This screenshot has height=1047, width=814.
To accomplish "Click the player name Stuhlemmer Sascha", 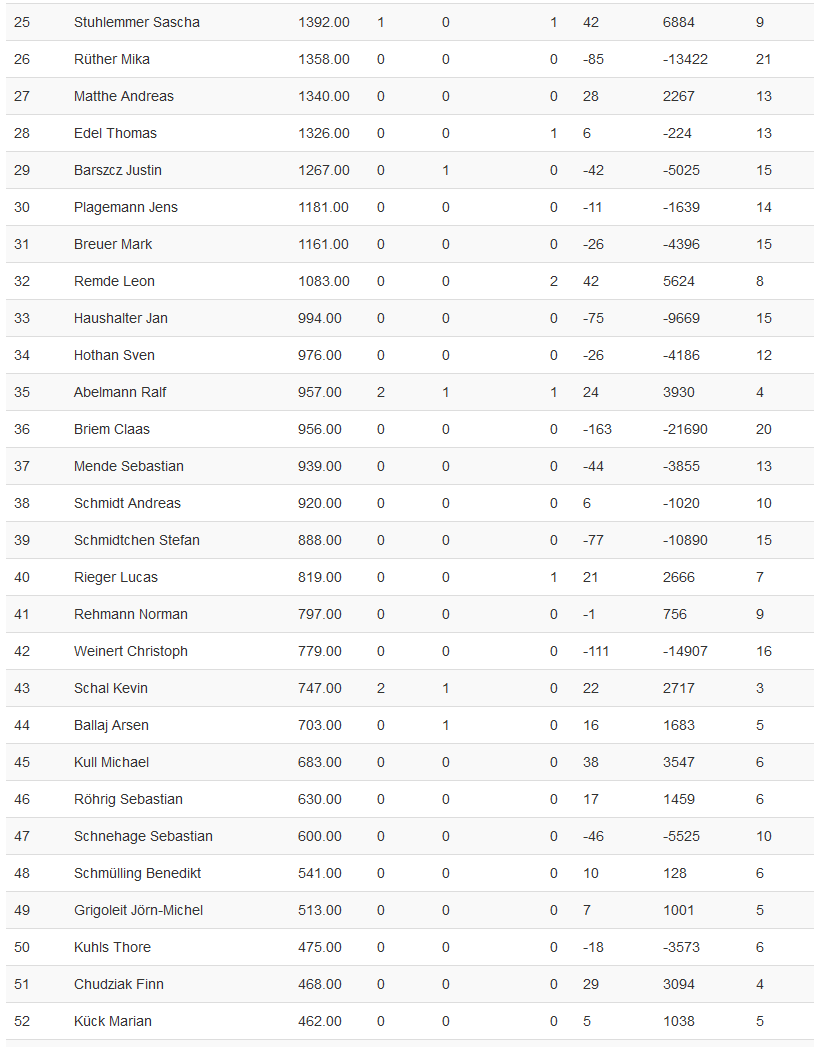I will pyautogui.click(x=136, y=22).
